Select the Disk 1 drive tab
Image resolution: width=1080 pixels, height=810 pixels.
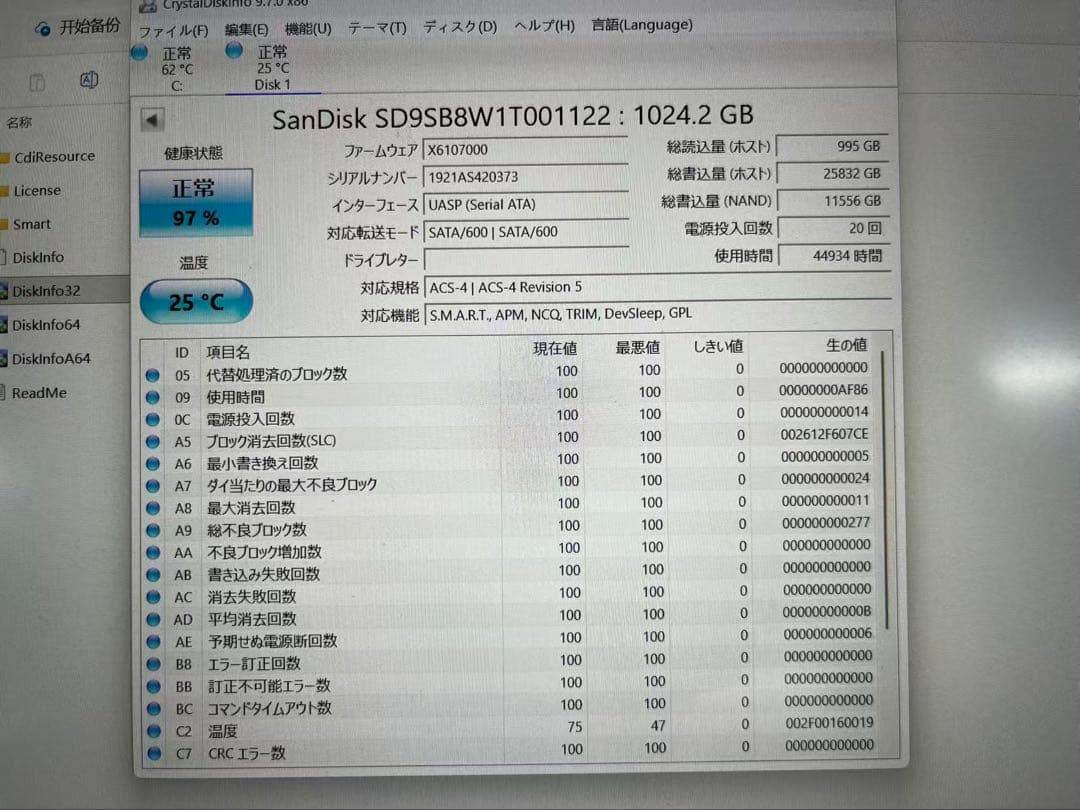tap(272, 67)
